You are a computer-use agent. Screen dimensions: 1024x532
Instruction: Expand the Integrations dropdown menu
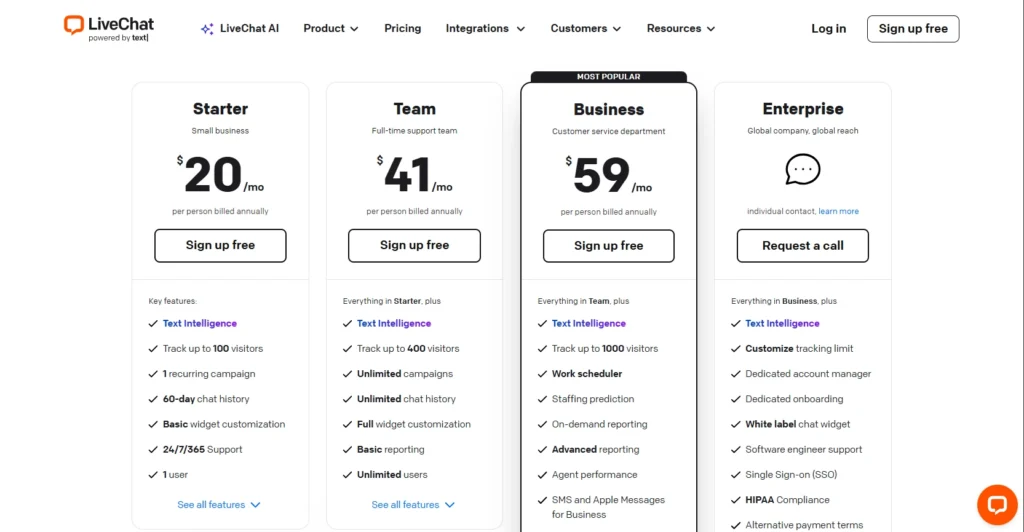pyautogui.click(x=485, y=29)
